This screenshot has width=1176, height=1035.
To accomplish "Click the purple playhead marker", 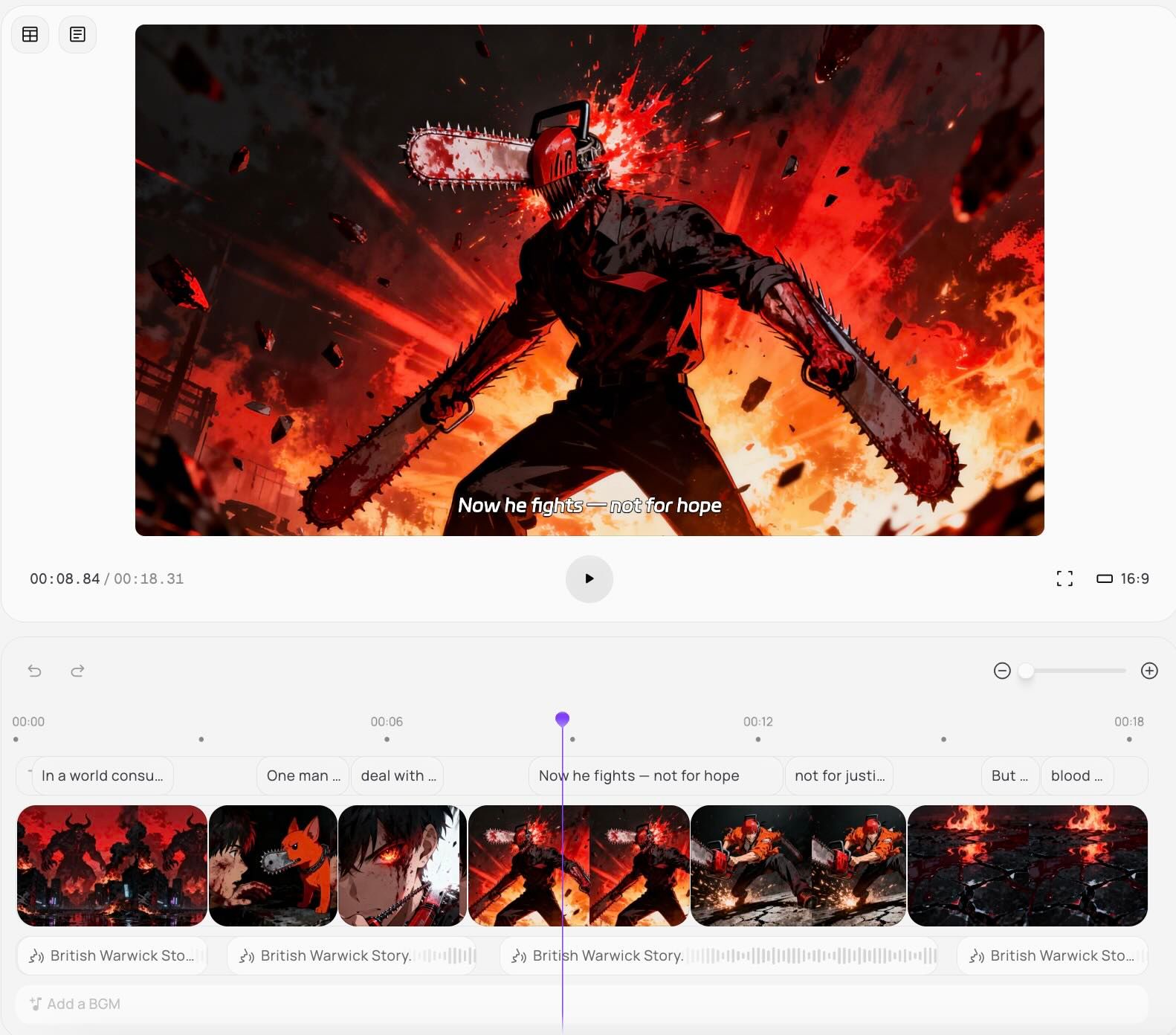I will (x=562, y=719).
